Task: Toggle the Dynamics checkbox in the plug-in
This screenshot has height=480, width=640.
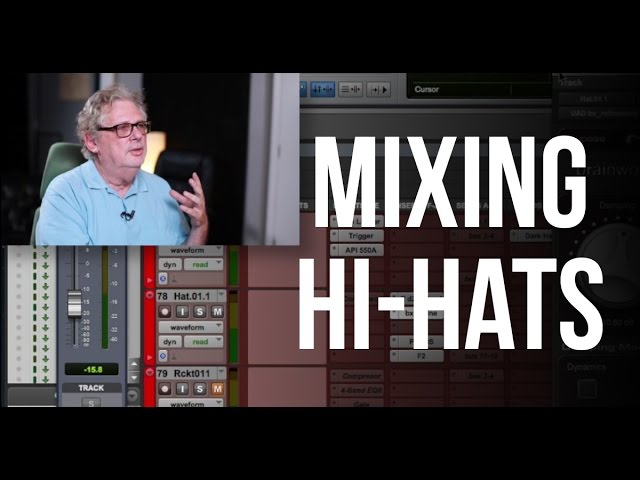Action: pos(588,388)
